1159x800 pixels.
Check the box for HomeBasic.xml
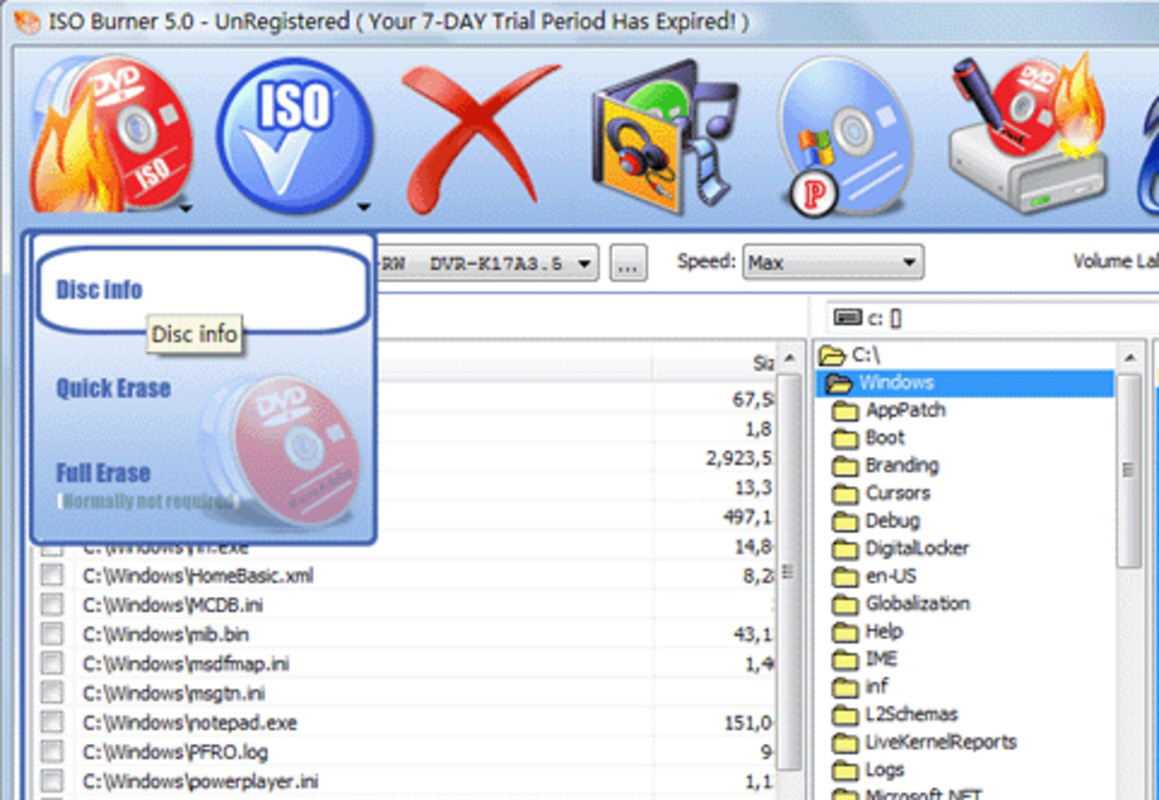coord(52,575)
